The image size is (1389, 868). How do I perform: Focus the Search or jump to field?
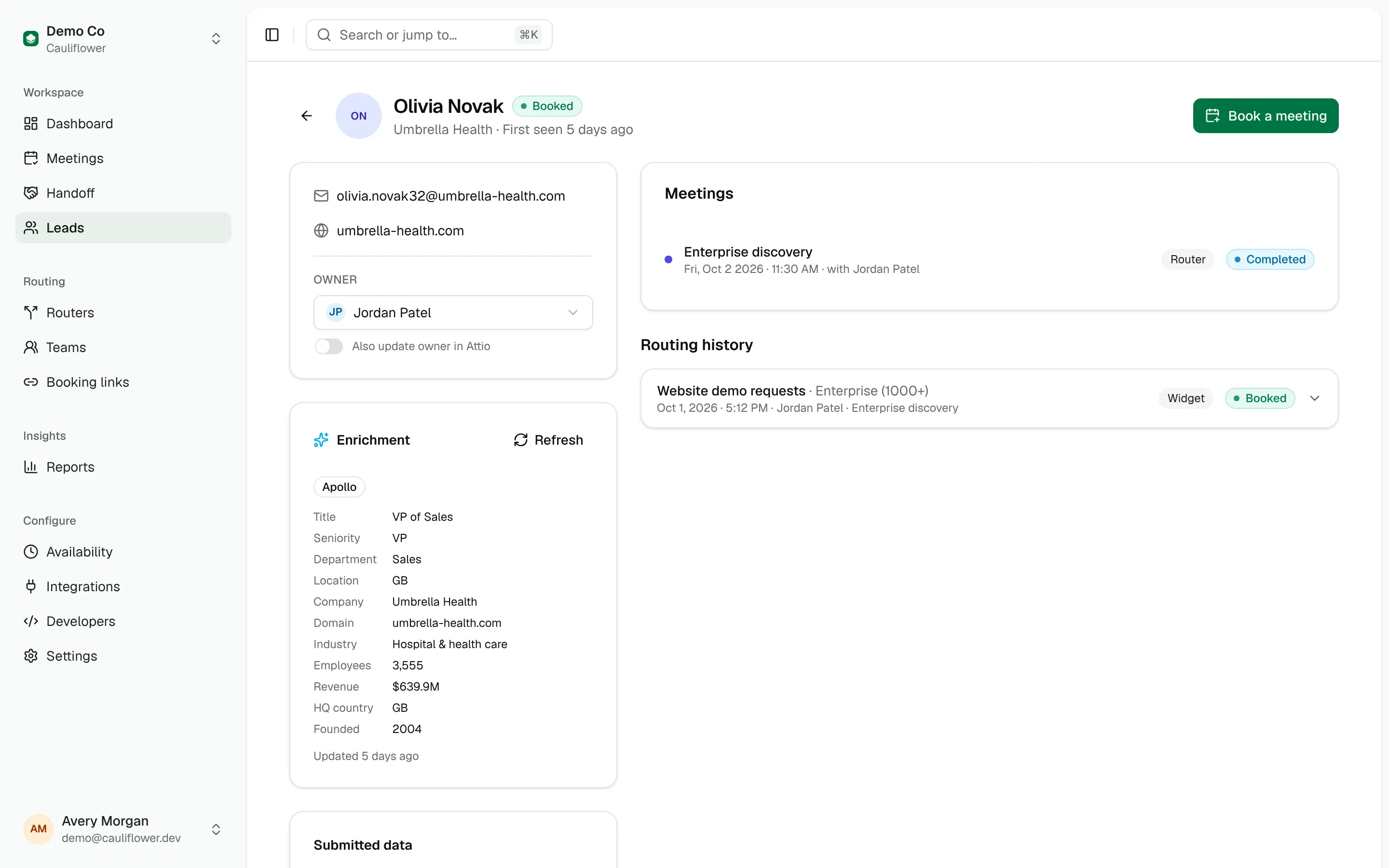click(429, 35)
